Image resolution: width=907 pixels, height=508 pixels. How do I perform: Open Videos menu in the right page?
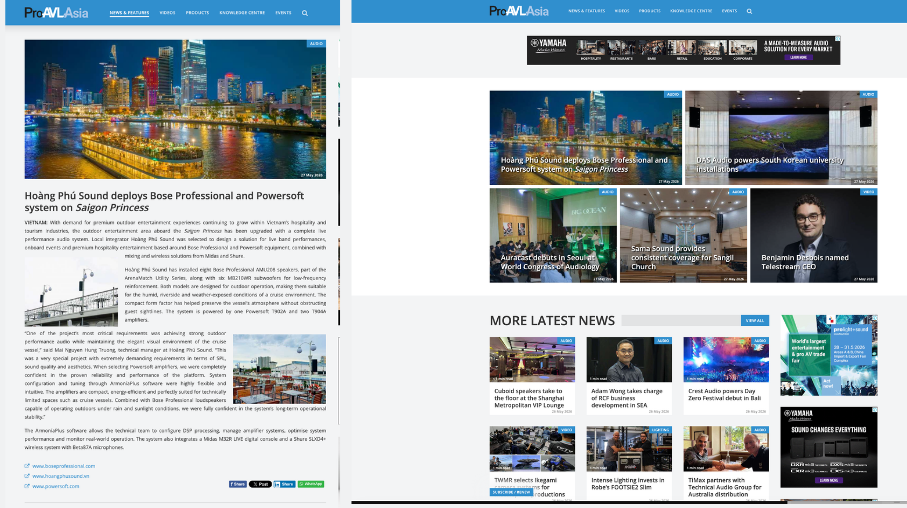pos(622,11)
